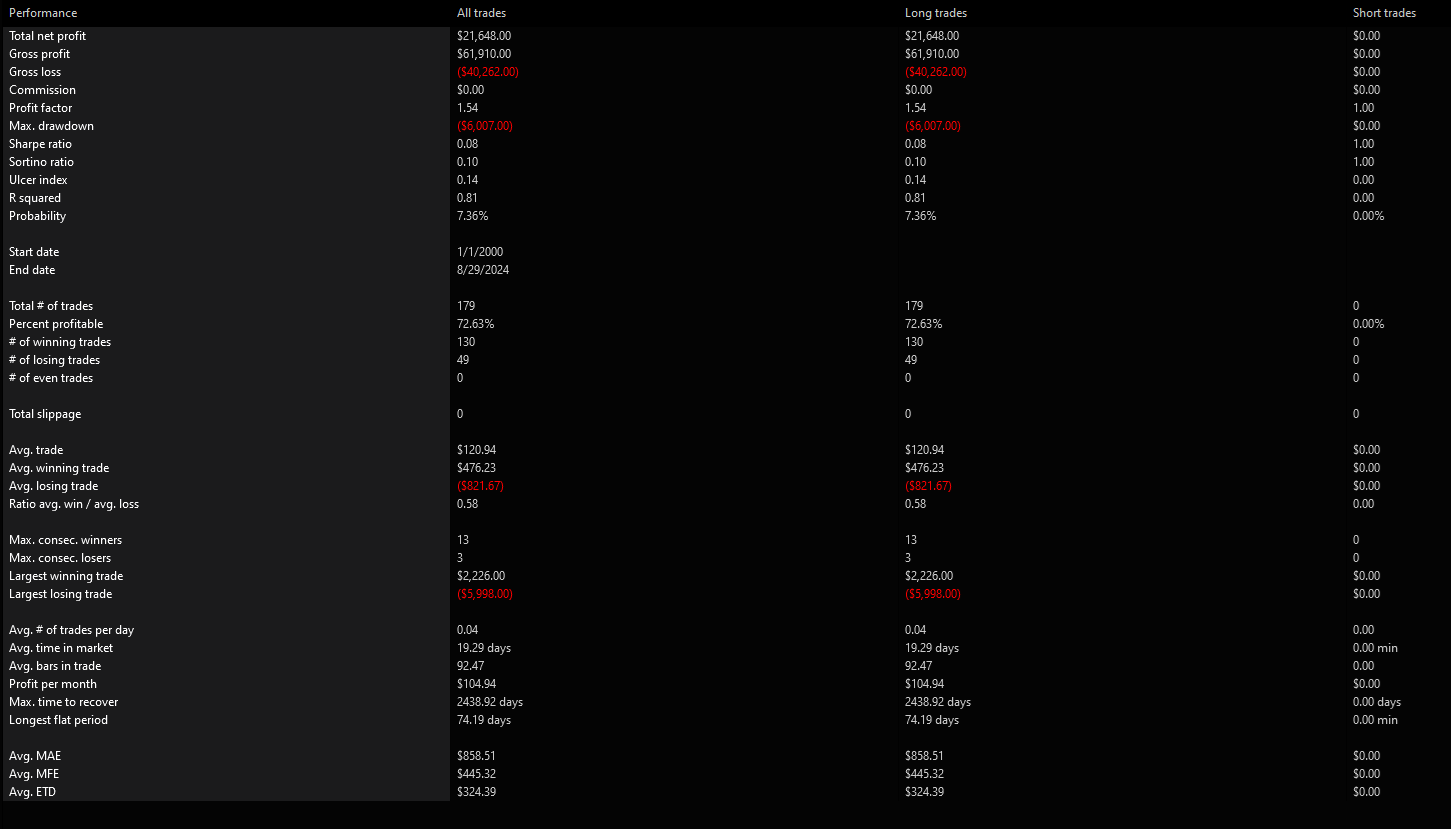Click All trades winning count 130
Screen dimensions: 1451x829
(x=466, y=342)
